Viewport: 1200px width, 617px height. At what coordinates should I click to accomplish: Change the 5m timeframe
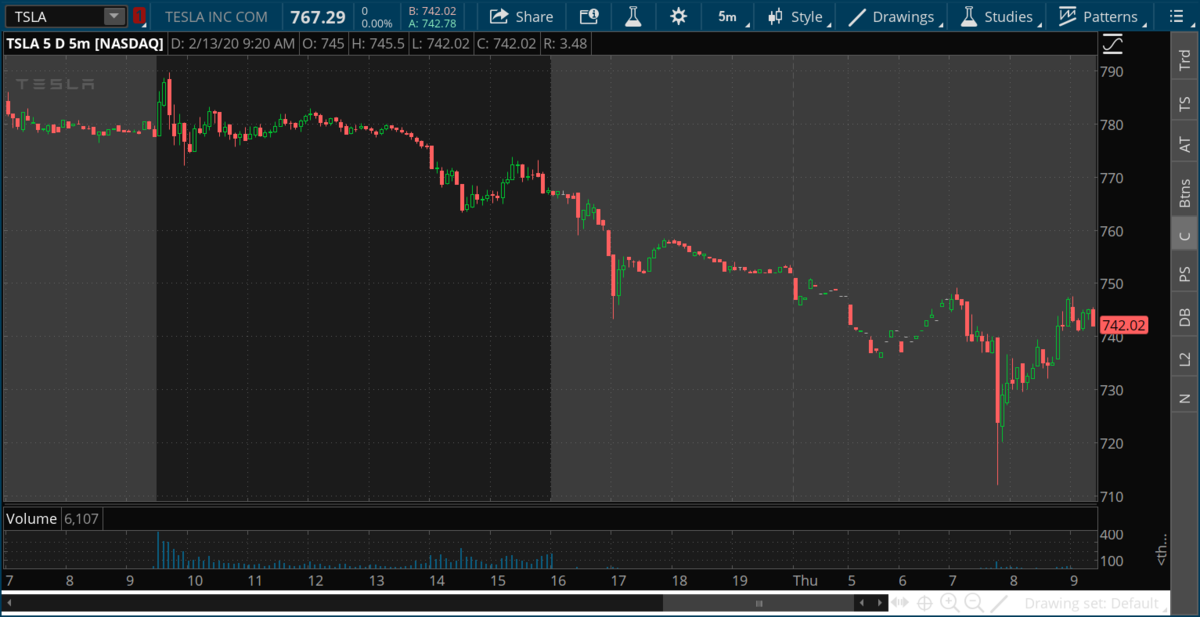coord(728,16)
